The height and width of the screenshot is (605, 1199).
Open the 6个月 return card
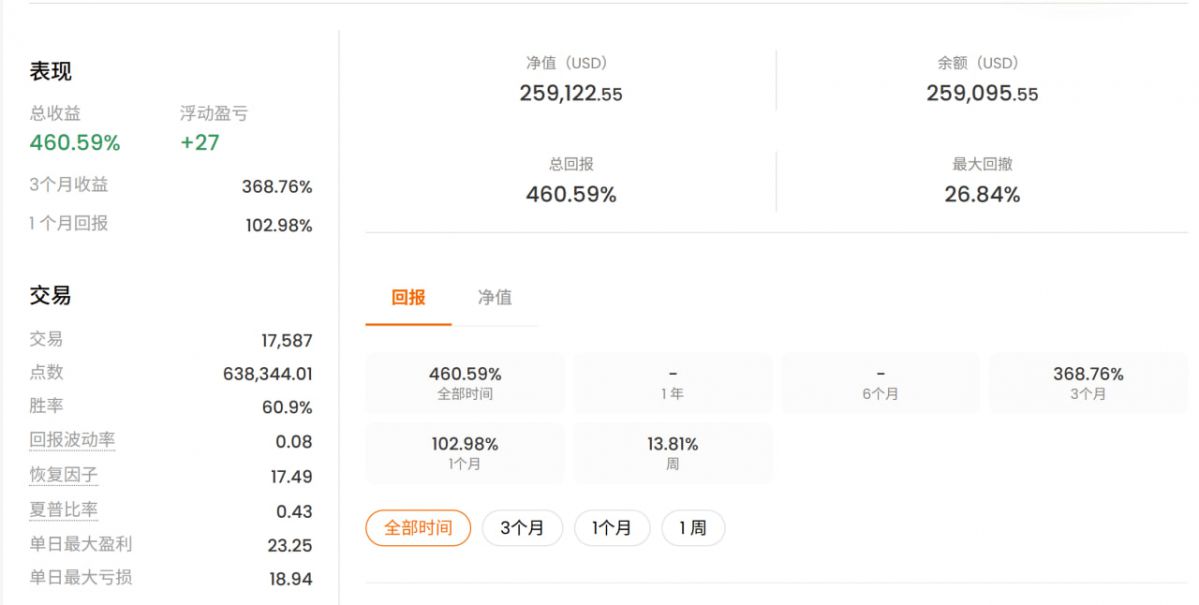click(881, 382)
